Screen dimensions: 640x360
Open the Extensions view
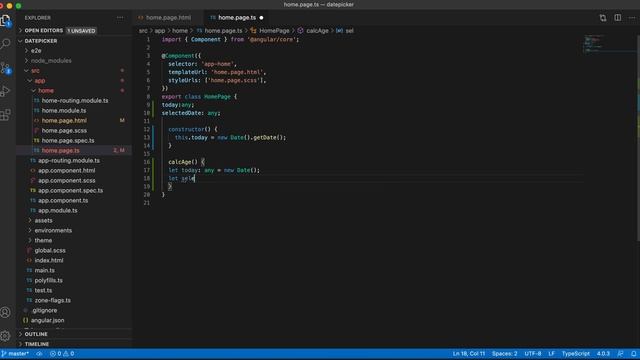coord(6,115)
